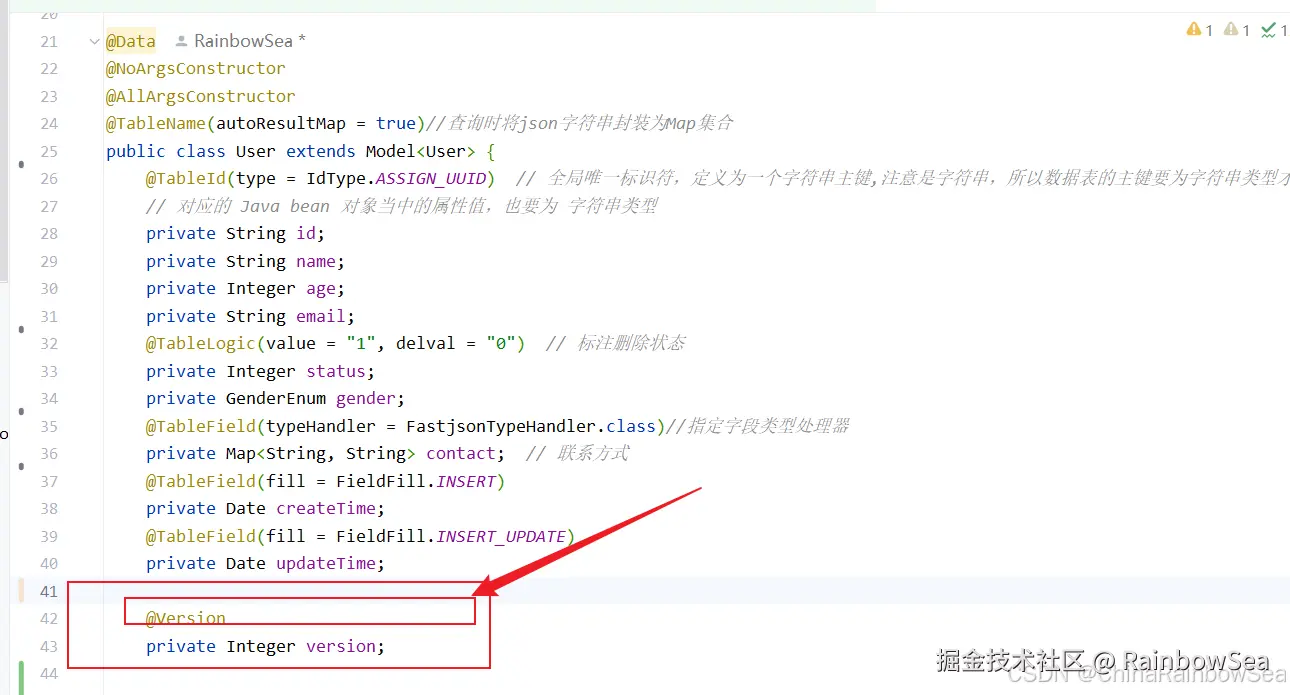Click the contact field

[461, 453]
